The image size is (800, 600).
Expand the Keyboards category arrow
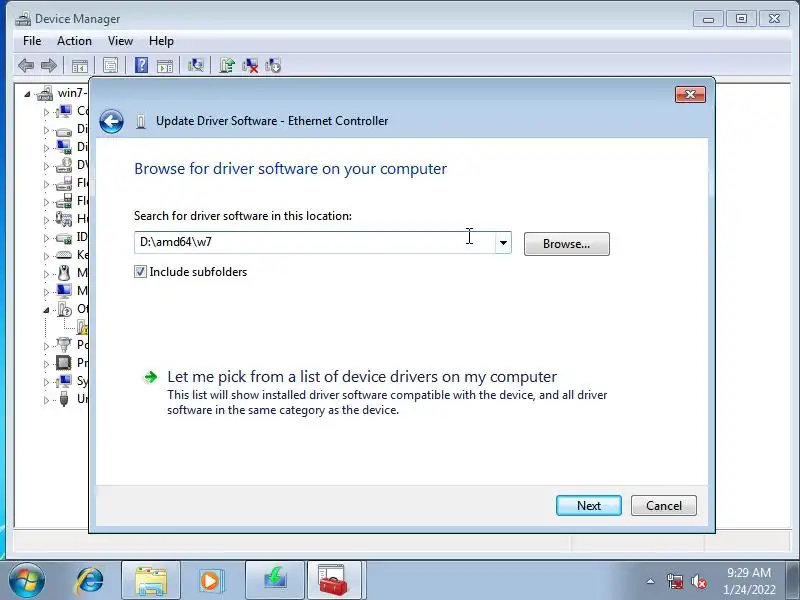(x=46, y=256)
